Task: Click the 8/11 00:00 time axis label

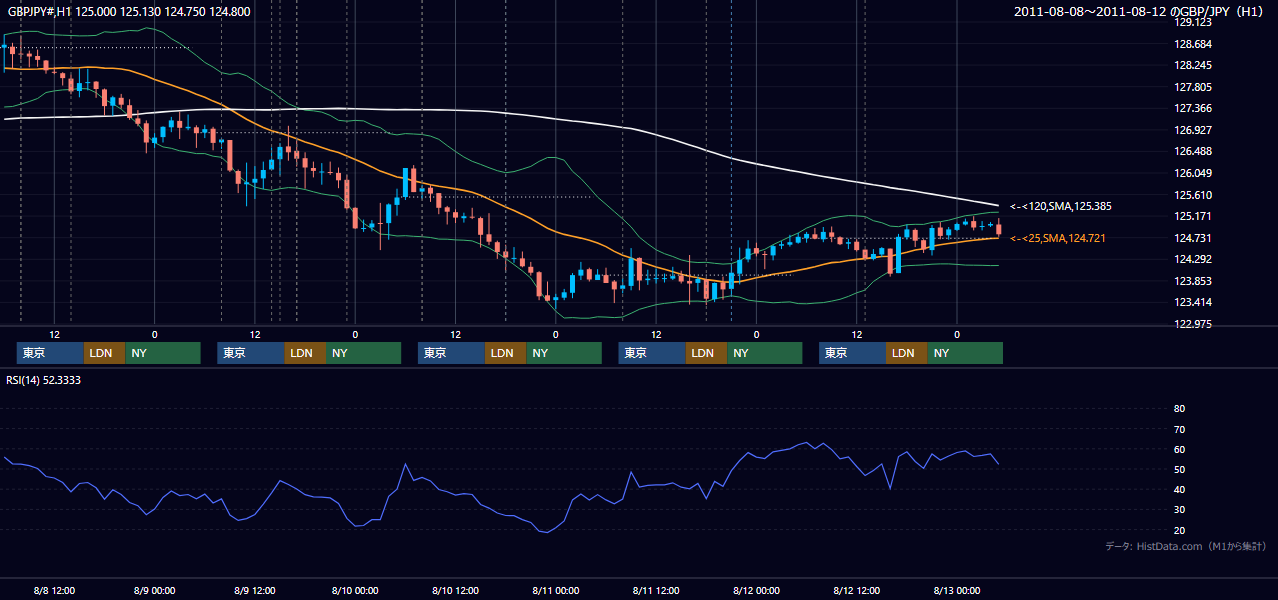Action: tap(556, 590)
